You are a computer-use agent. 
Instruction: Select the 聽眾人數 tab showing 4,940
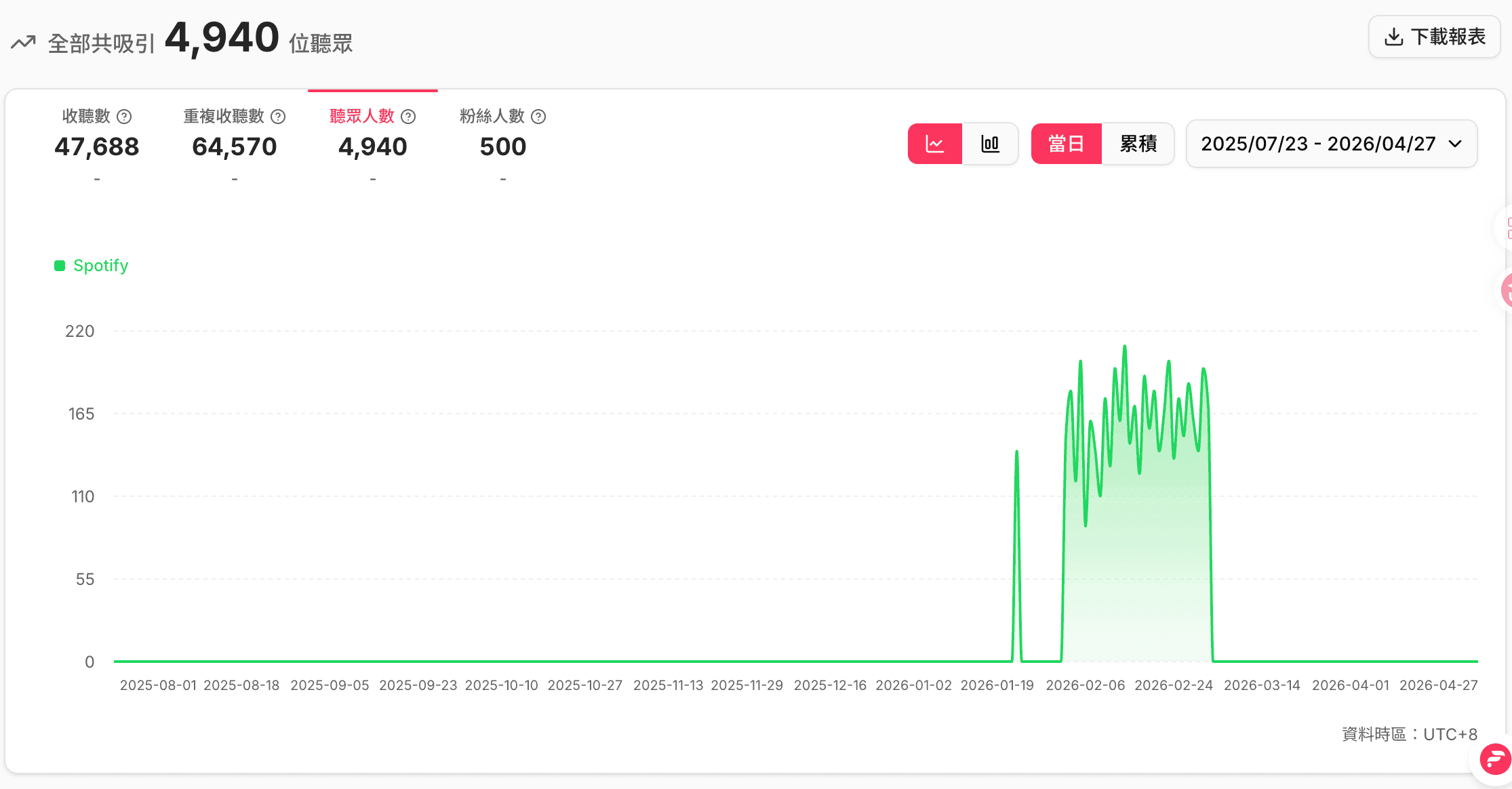click(373, 144)
